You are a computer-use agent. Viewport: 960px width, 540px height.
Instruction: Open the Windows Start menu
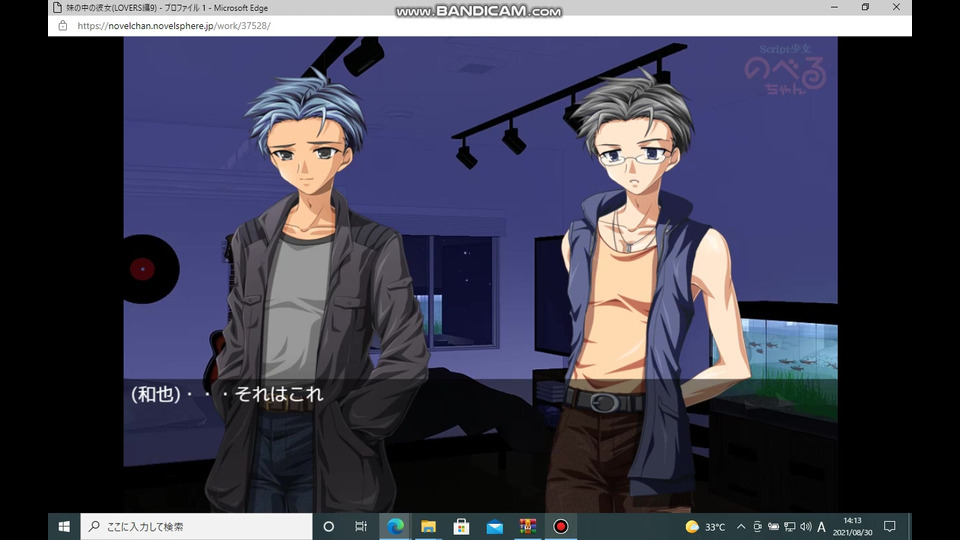click(64, 527)
